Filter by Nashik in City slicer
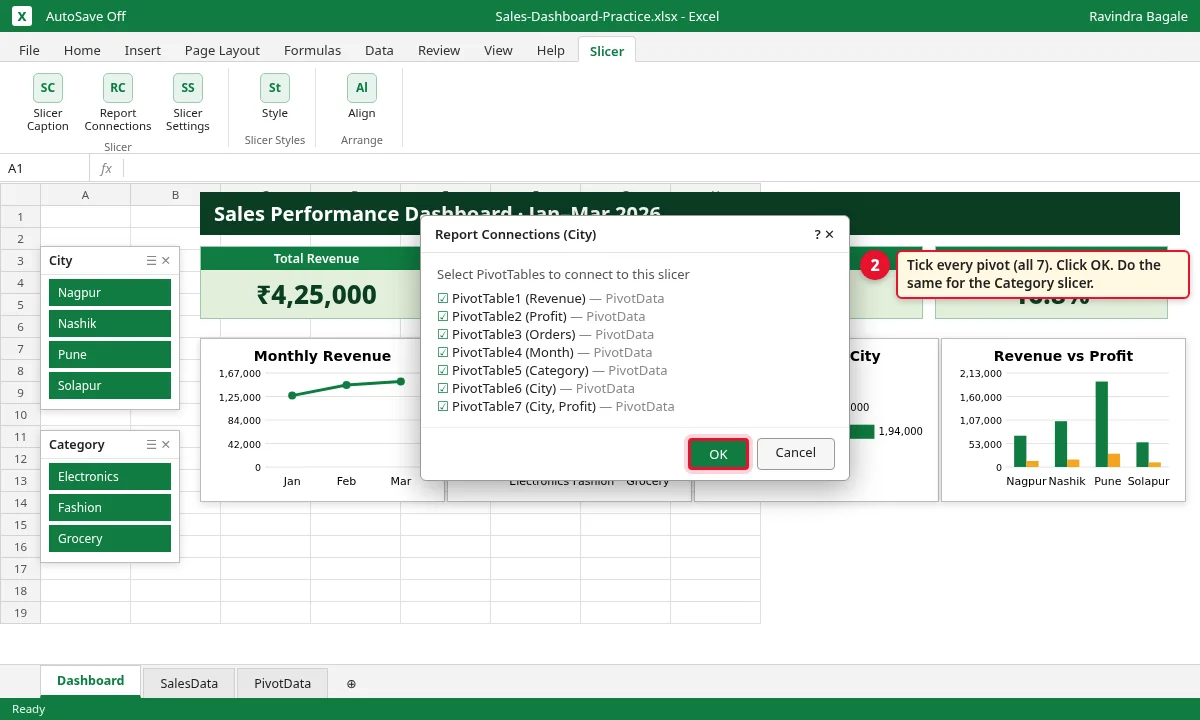The height and width of the screenshot is (720, 1200). (x=110, y=324)
